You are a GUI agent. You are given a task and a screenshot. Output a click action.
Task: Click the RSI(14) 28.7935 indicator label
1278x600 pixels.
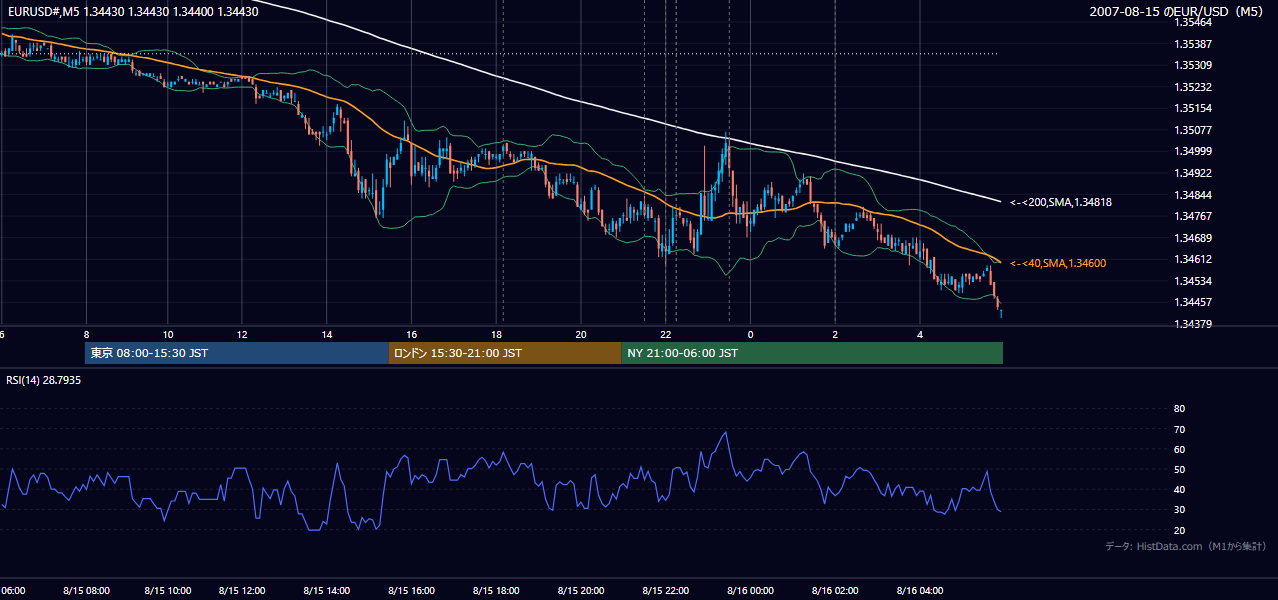coord(44,380)
